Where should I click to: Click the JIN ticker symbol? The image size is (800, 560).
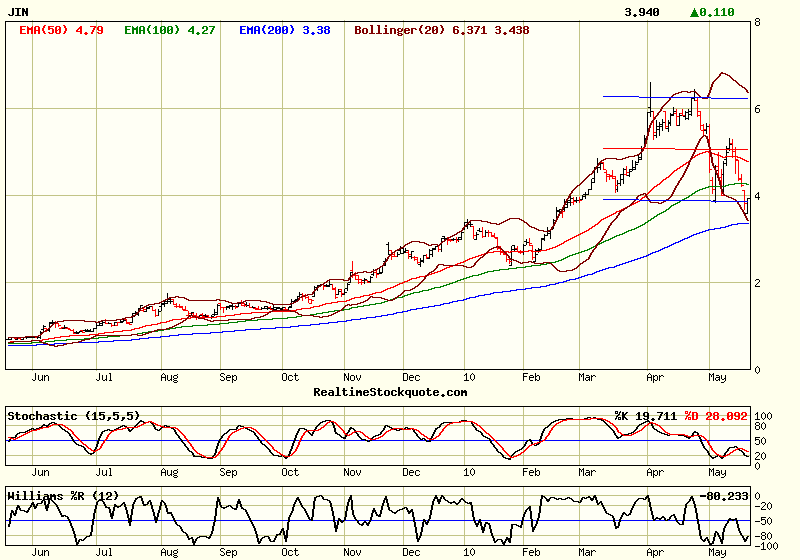18,13
